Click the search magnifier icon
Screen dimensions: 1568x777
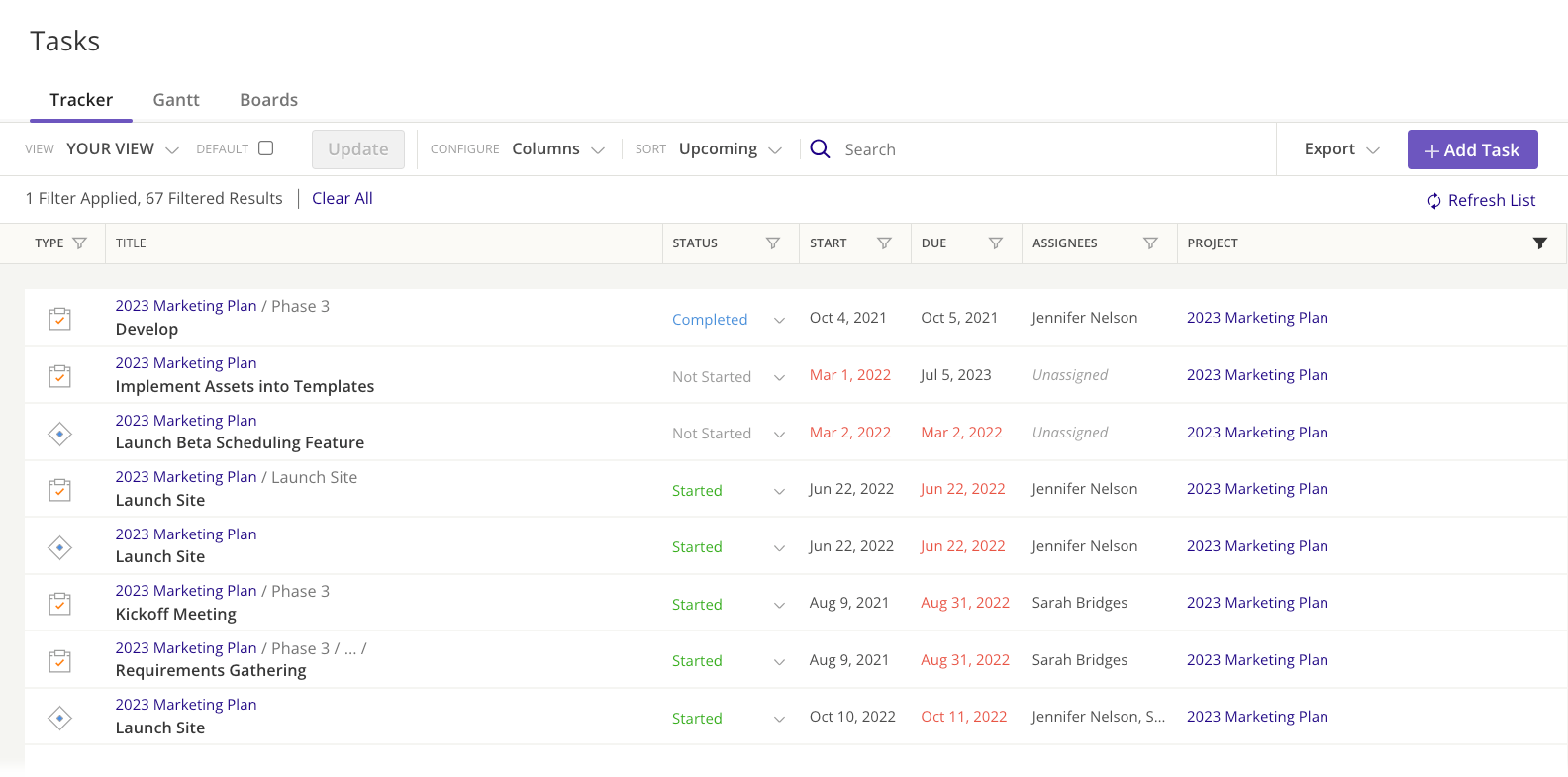pos(820,148)
